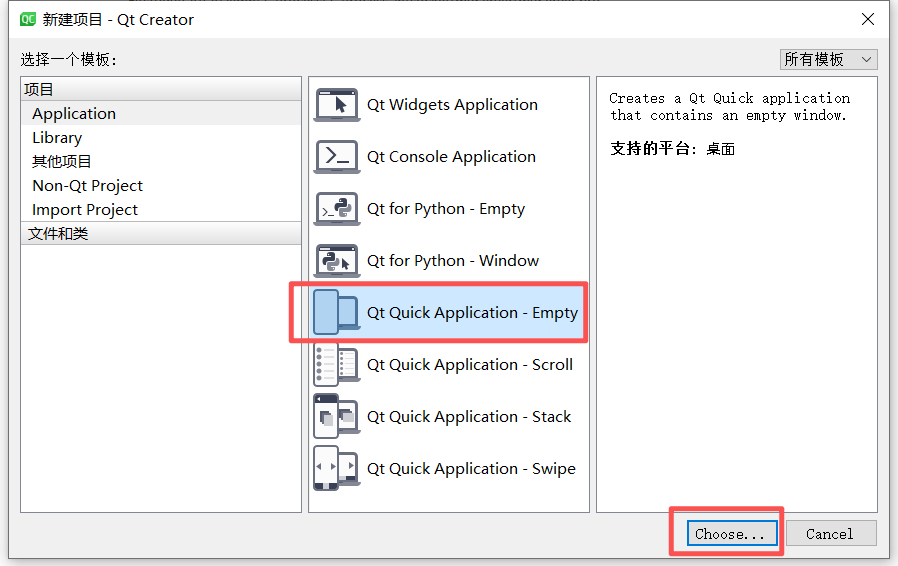Select the 其他项目 category
The width and height of the screenshot is (898, 566).
[161, 162]
